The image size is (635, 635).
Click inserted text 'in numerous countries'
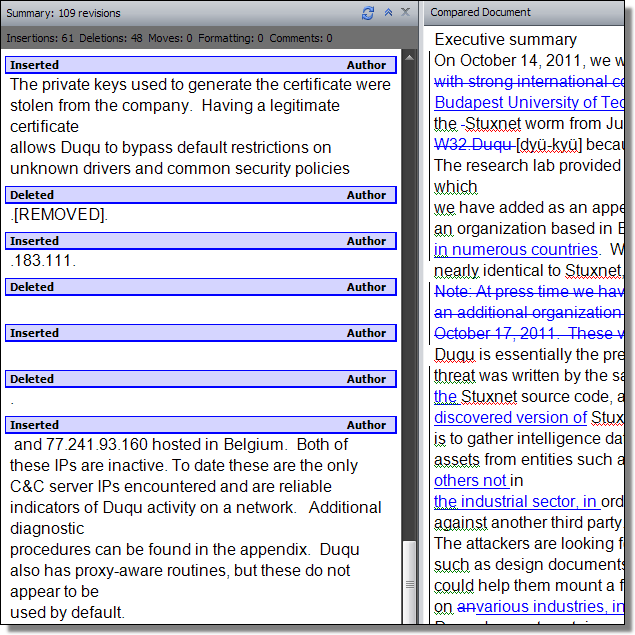tap(515, 250)
